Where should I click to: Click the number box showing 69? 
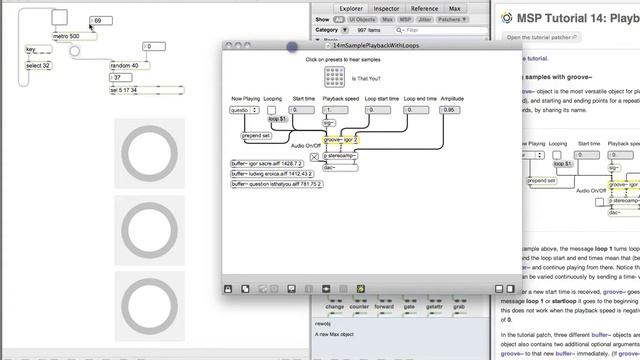101,20
